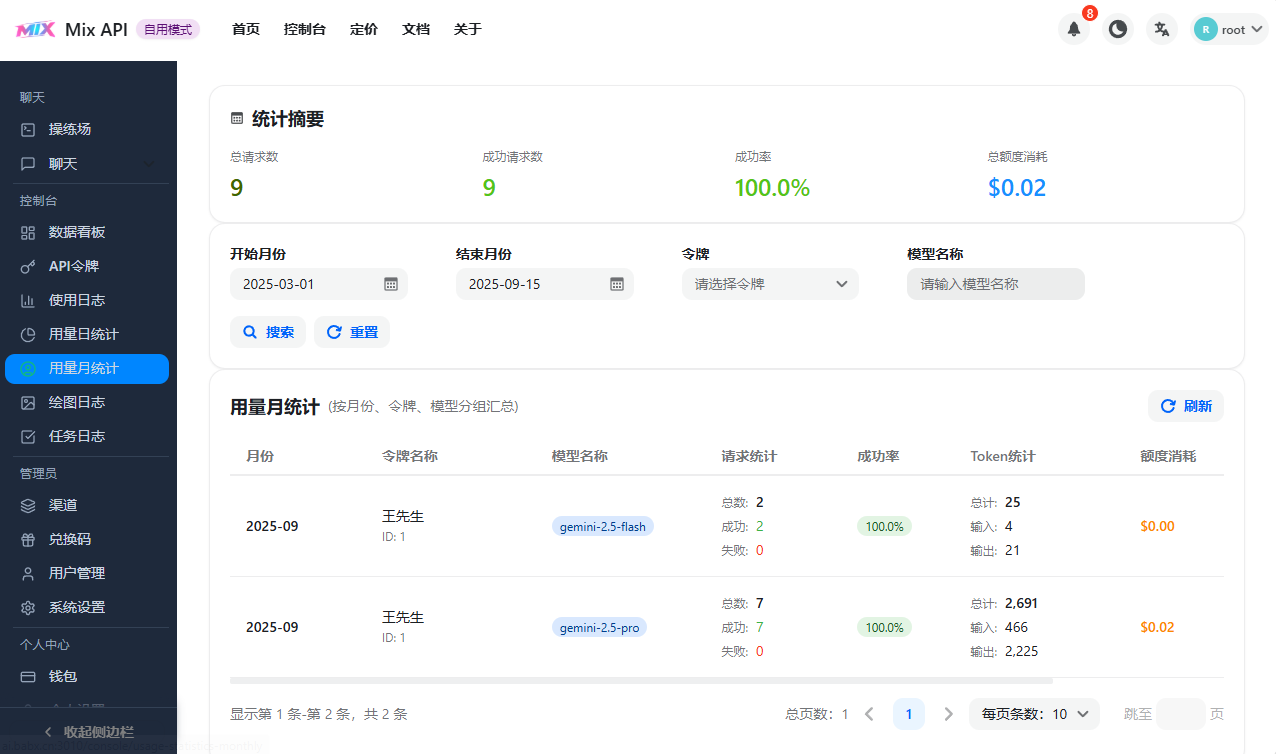Expand the 聊天 submenu chevron
The height and width of the screenshot is (754, 1276).
coord(149,164)
